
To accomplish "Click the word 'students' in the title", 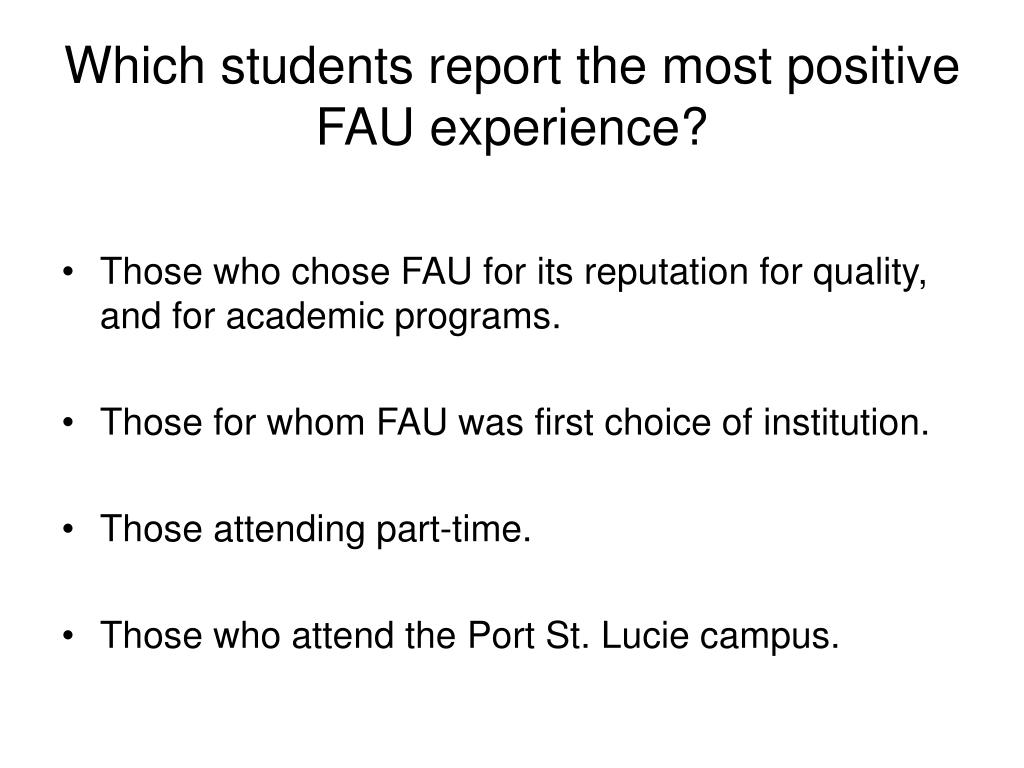I will pyautogui.click(x=317, y=66).
